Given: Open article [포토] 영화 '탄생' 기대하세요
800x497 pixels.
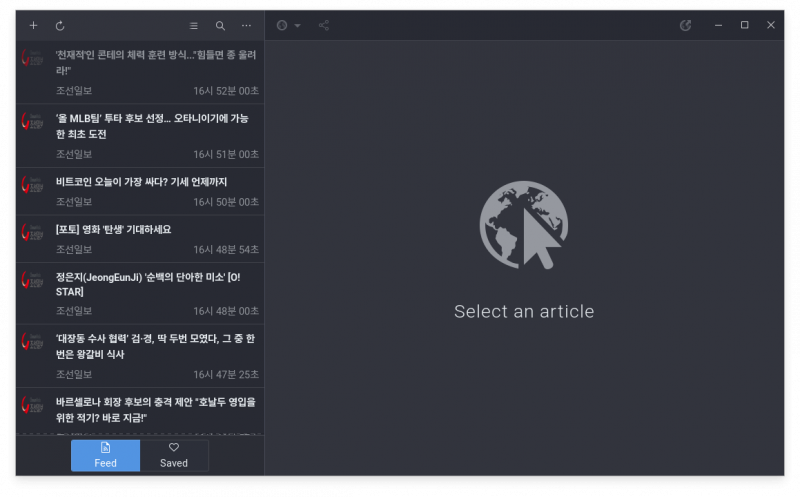Looking at the screenshot, I should pos(140,239).
